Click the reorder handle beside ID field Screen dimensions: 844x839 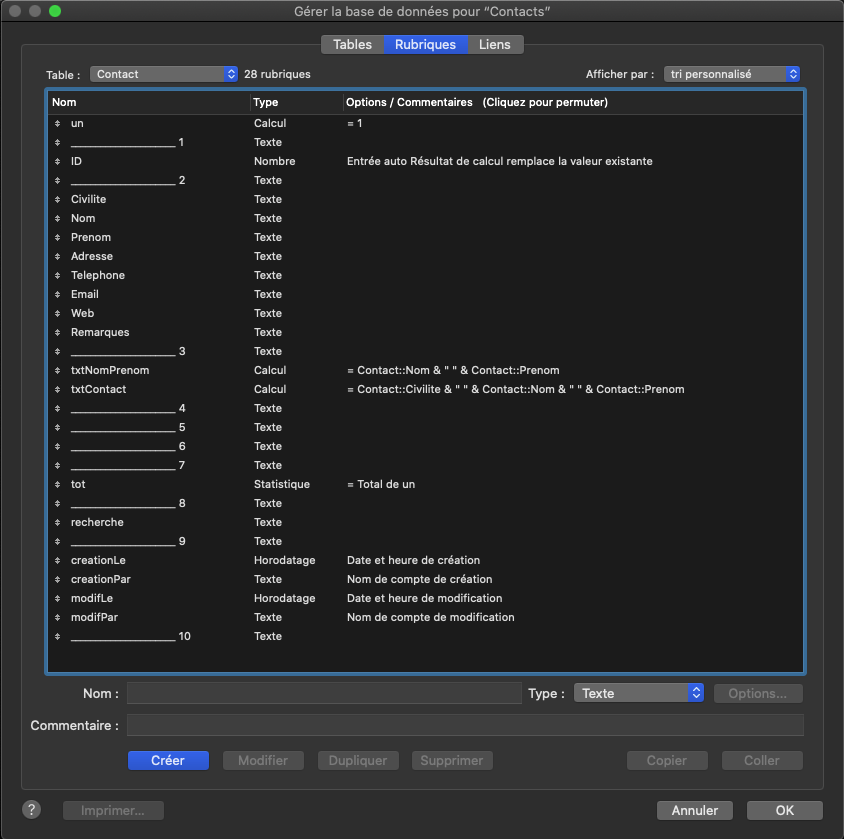57,161
